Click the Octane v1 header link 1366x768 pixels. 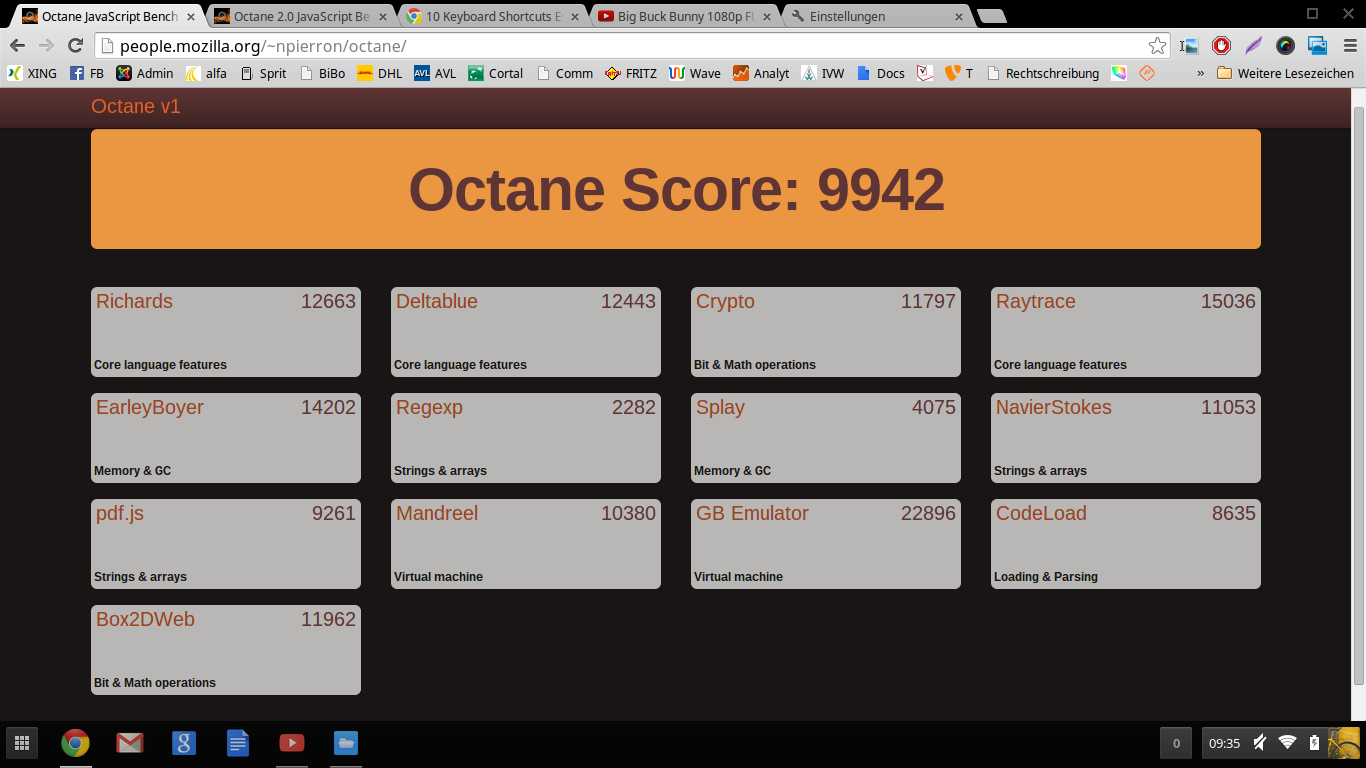click(x=136, y=106)
